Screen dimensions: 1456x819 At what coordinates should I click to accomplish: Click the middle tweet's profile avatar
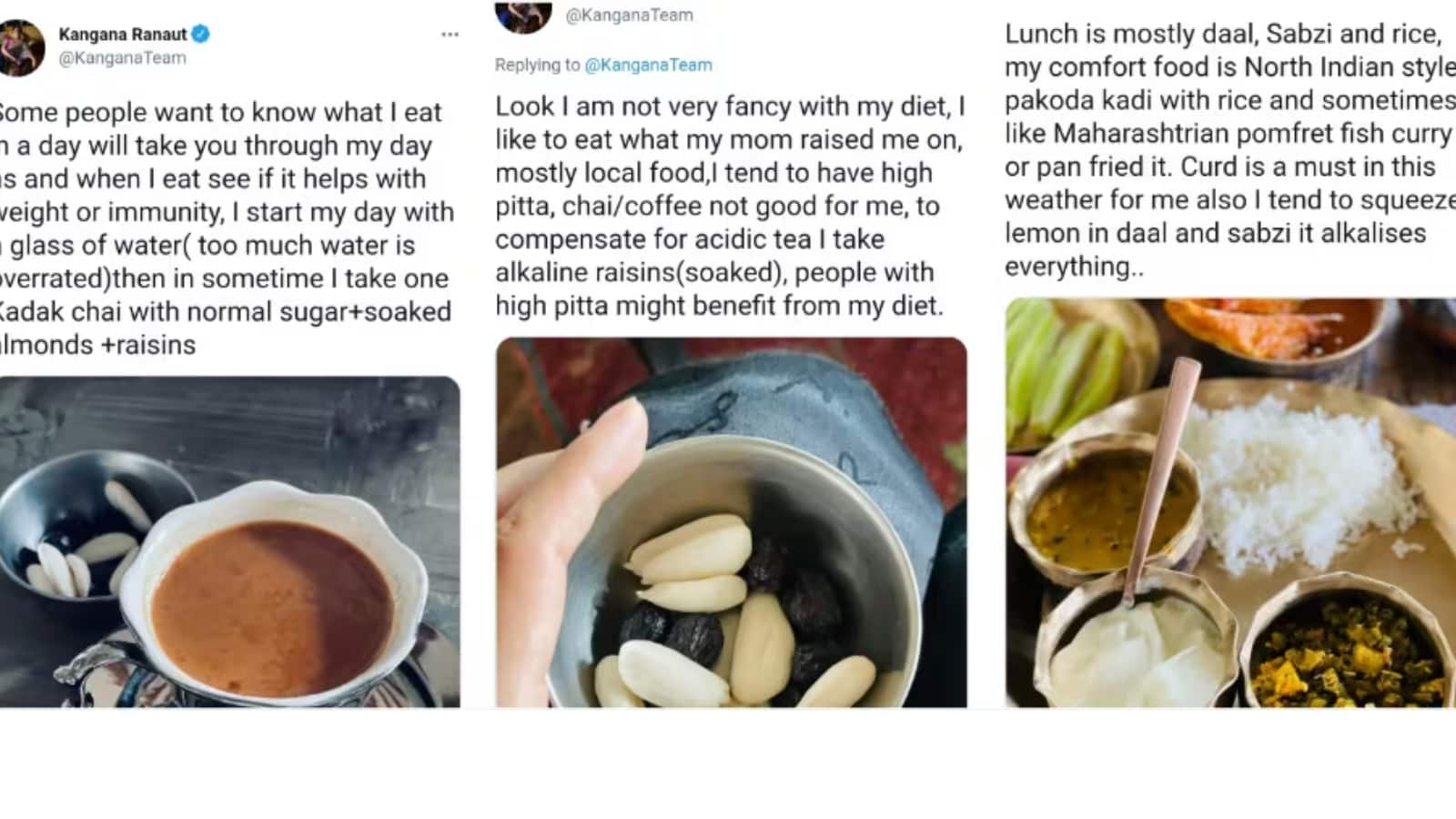tap(523, 15)
